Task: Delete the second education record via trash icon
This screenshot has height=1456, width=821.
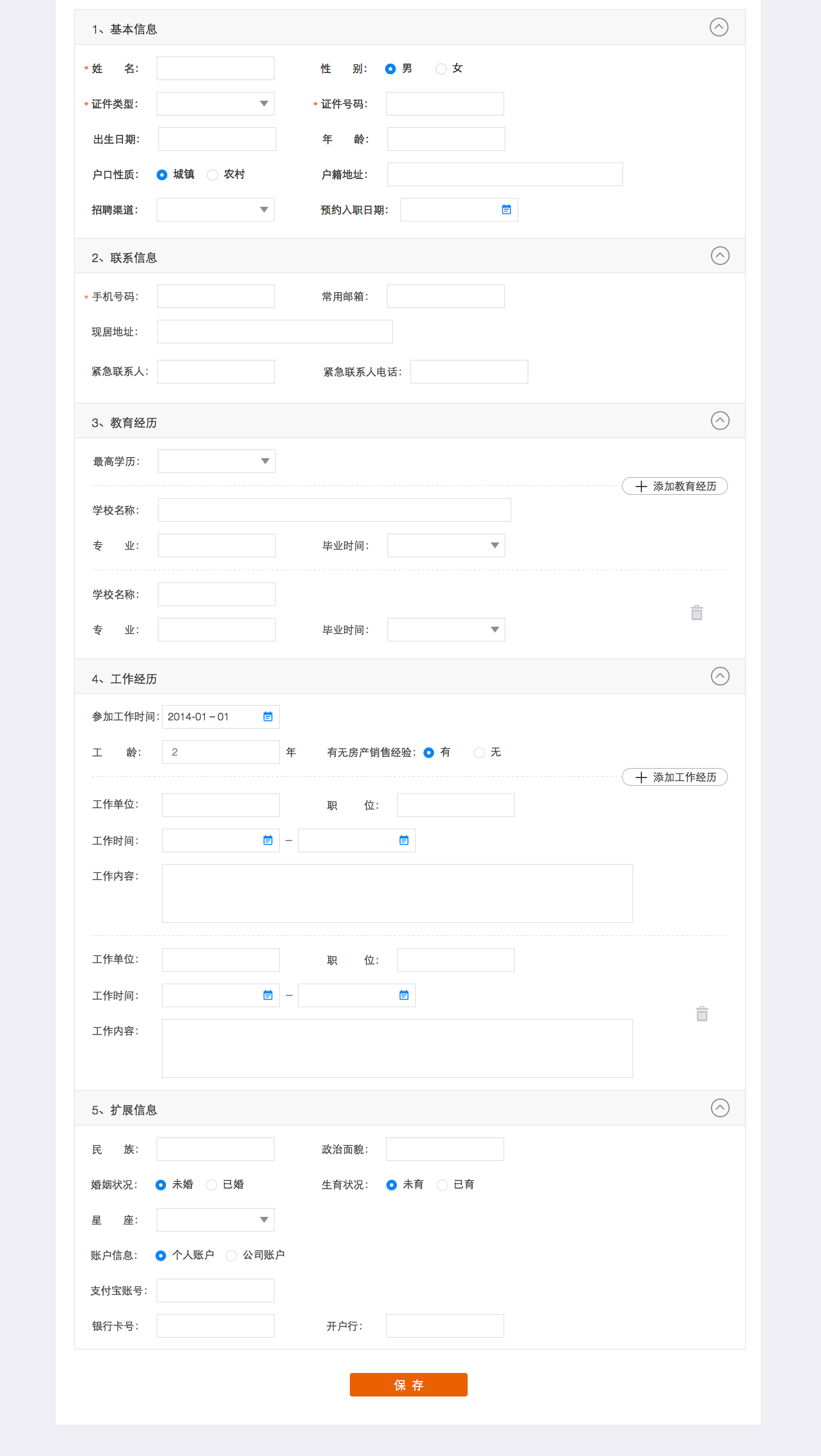Action: pos(697,613)
